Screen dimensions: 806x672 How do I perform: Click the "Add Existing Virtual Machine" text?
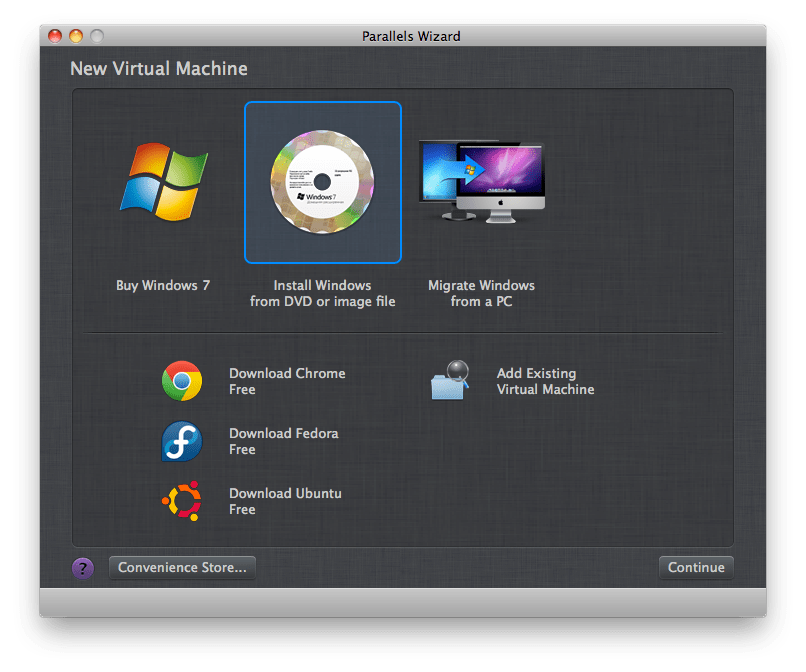pyautogui.click(x=545, y=381)
